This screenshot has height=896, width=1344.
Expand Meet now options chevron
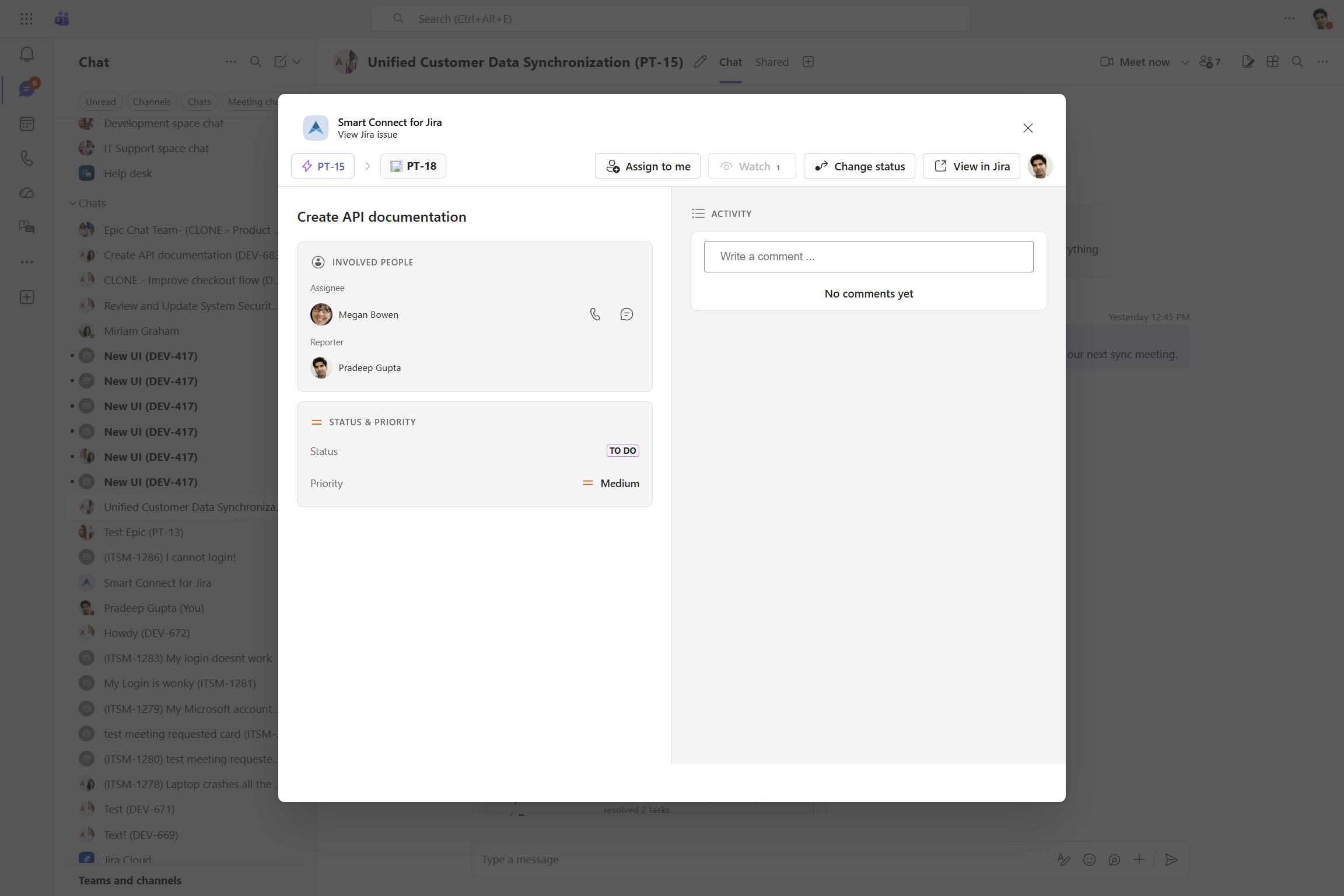pos(1185,62)
